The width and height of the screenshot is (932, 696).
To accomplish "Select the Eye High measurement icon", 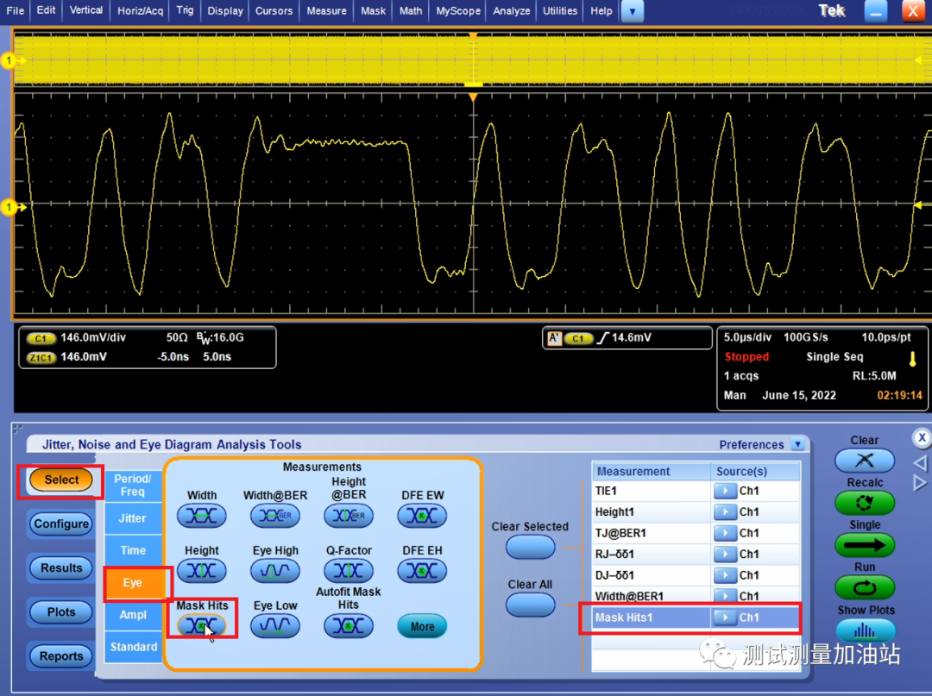I will click(x=275, y=571).
